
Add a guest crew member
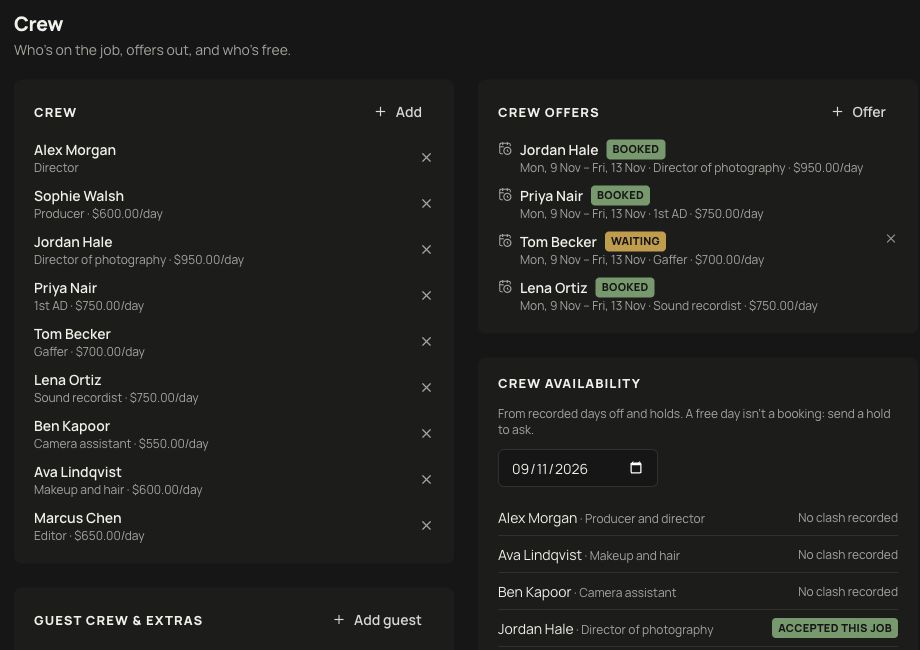point(377,620)
